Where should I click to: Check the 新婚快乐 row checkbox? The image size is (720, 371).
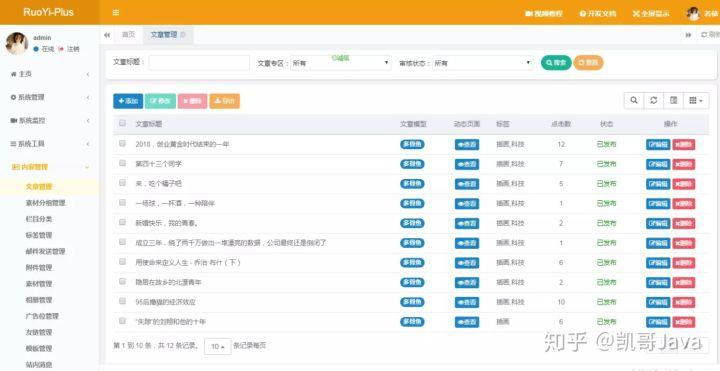pyautogui.click(x=123, y=222)
